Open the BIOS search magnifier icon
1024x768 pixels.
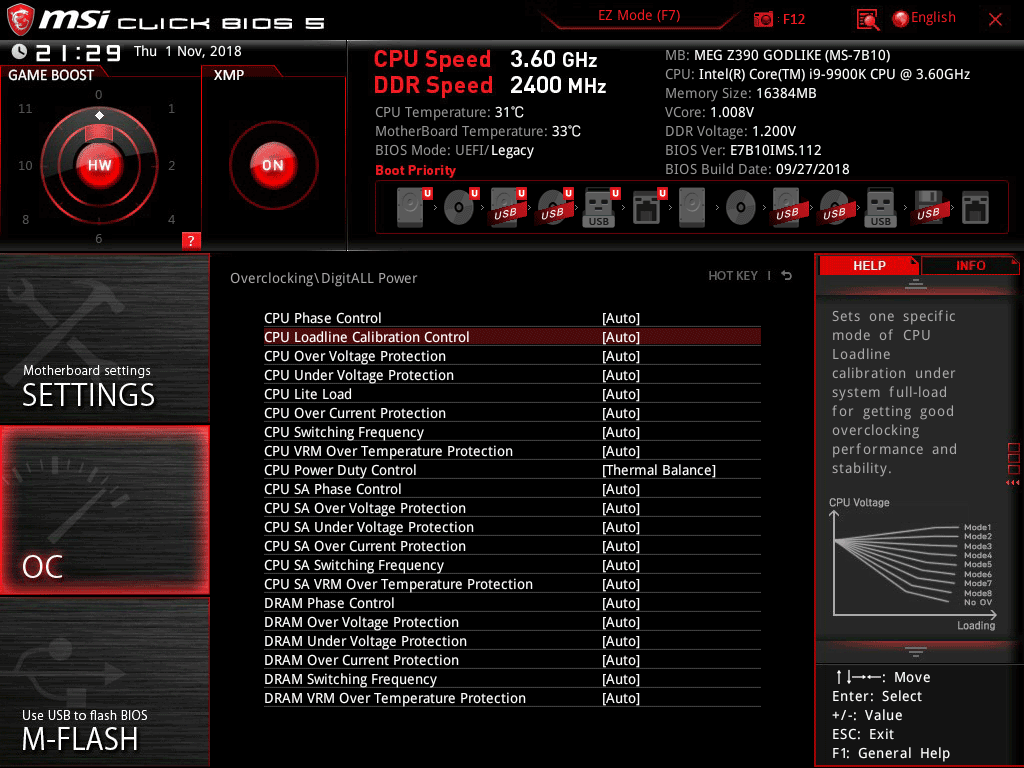pos(867,20)
